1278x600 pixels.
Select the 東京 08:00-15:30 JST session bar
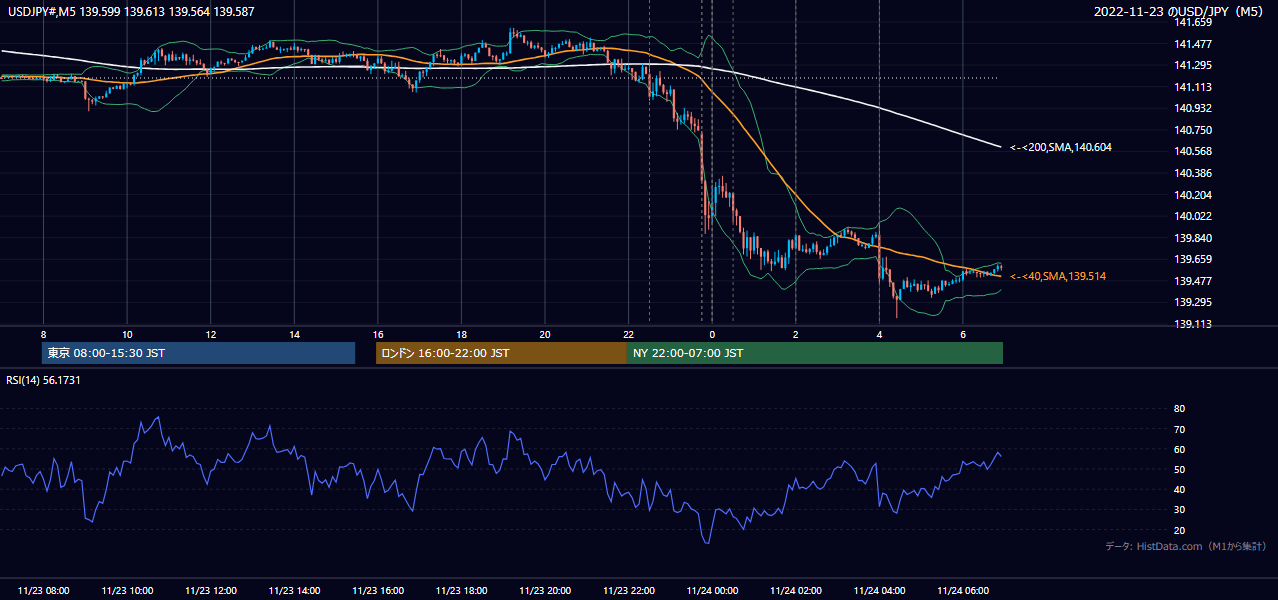tap(199, 353)
